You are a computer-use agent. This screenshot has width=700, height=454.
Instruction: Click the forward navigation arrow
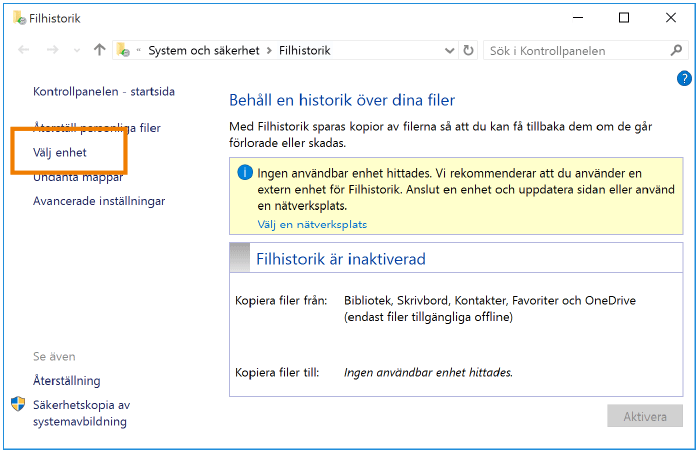click(52, 50)
